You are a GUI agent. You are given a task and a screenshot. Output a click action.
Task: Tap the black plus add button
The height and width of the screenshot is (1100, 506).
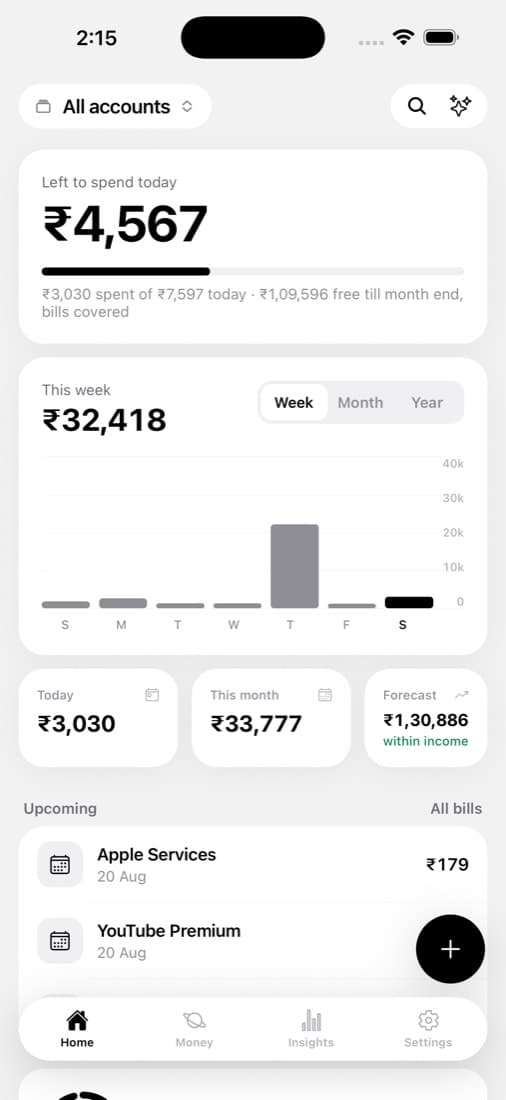point(450,949)
